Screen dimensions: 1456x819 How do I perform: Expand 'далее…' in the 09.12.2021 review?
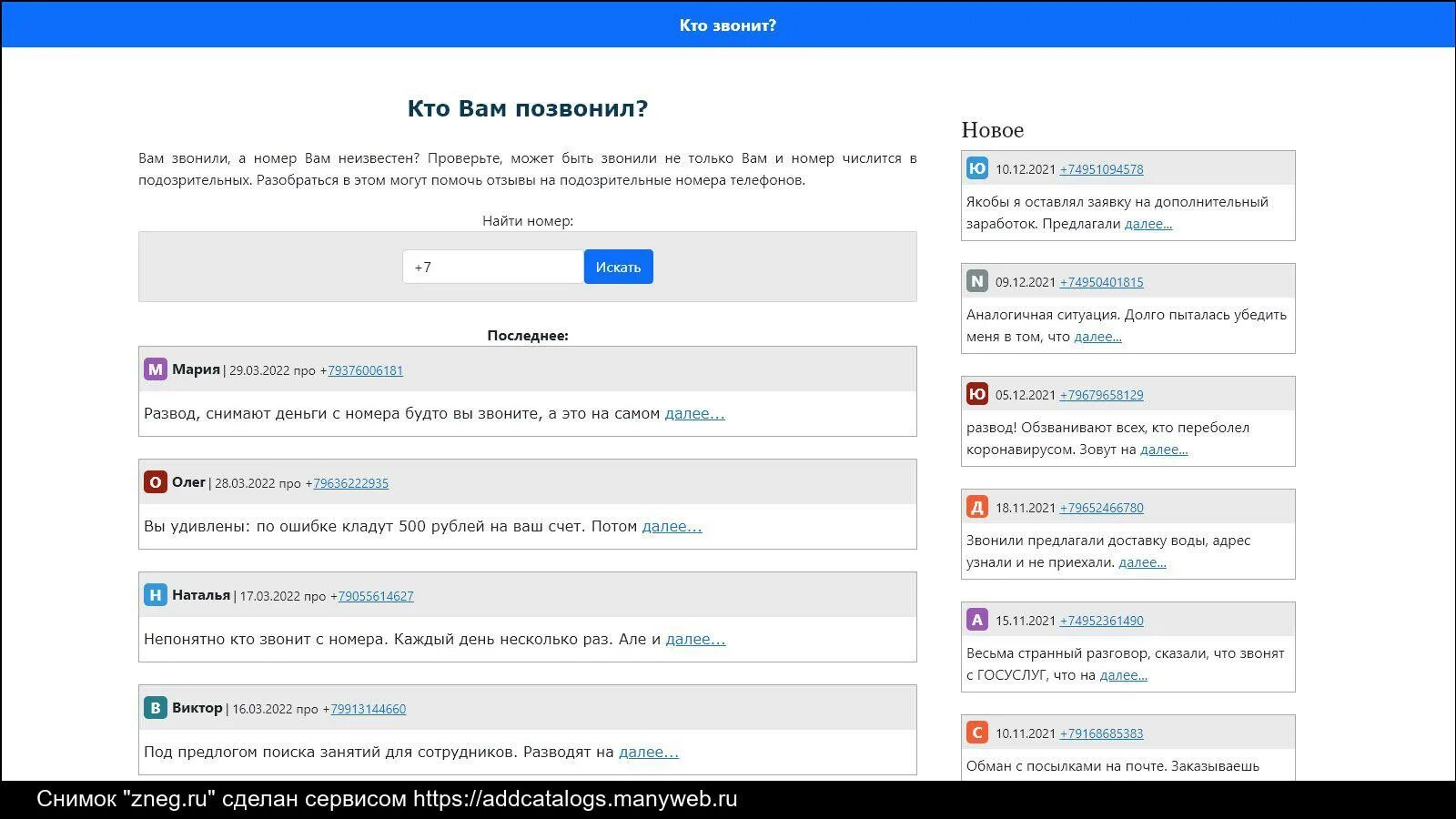pos(1097,337)
